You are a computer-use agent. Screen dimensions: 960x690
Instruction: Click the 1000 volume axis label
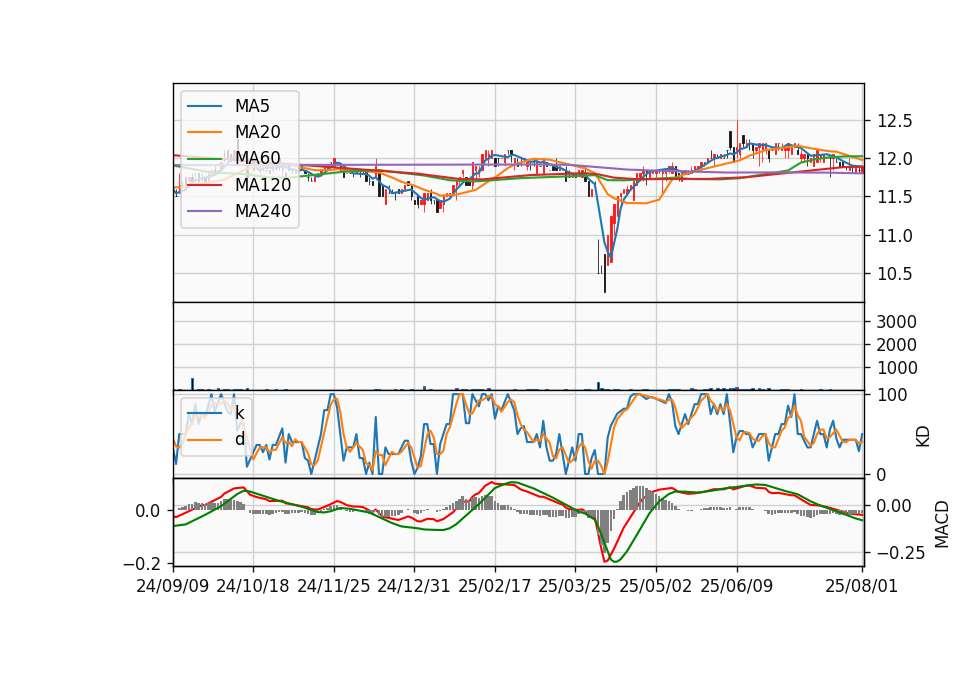tap(896, 368)
